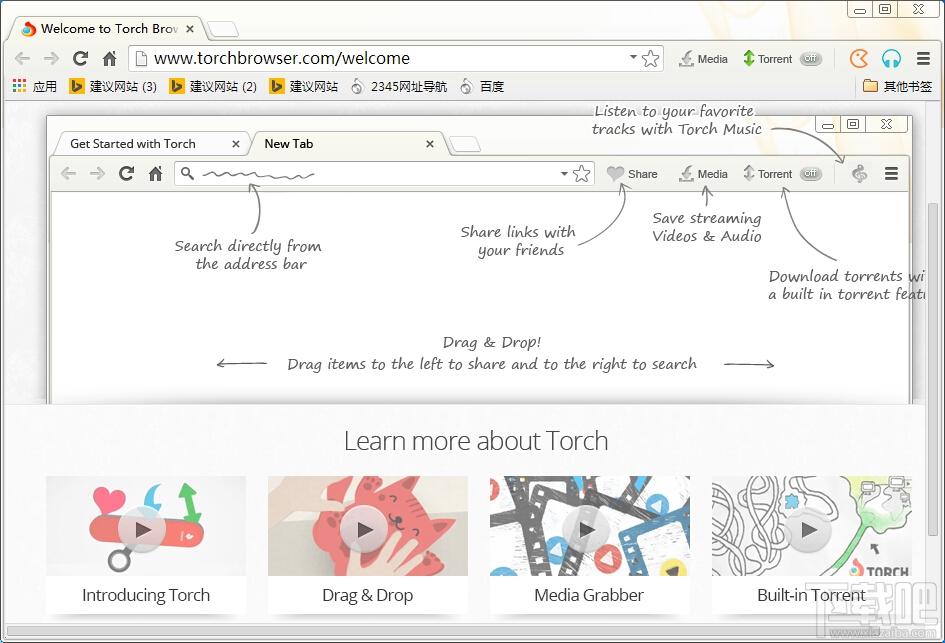The image size is (945, 643).
Task: Click the Share heart button
Action: [632, 174]
